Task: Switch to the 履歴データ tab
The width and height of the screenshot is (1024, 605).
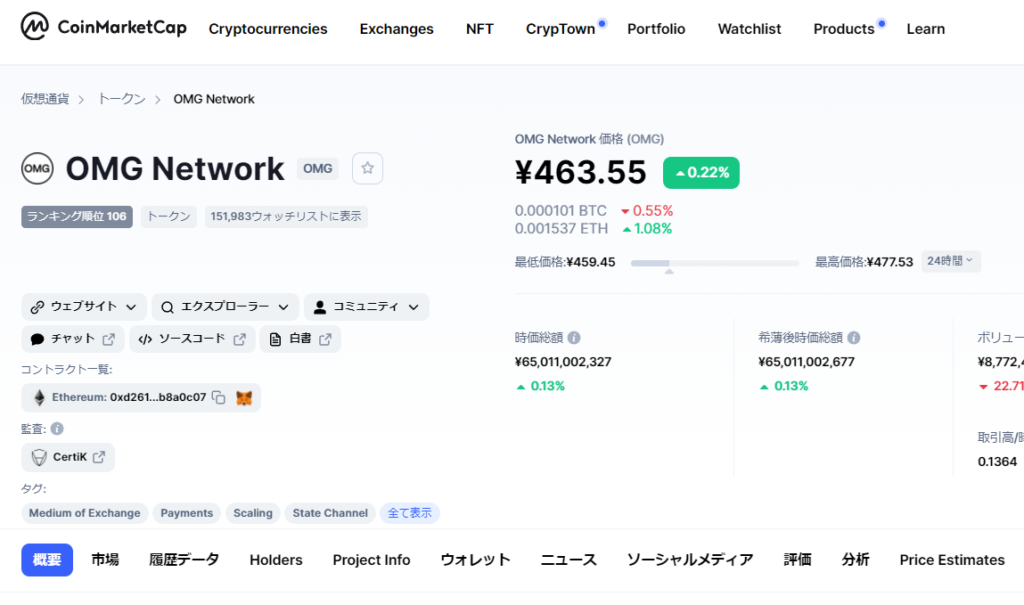Action: coord(184,560)
